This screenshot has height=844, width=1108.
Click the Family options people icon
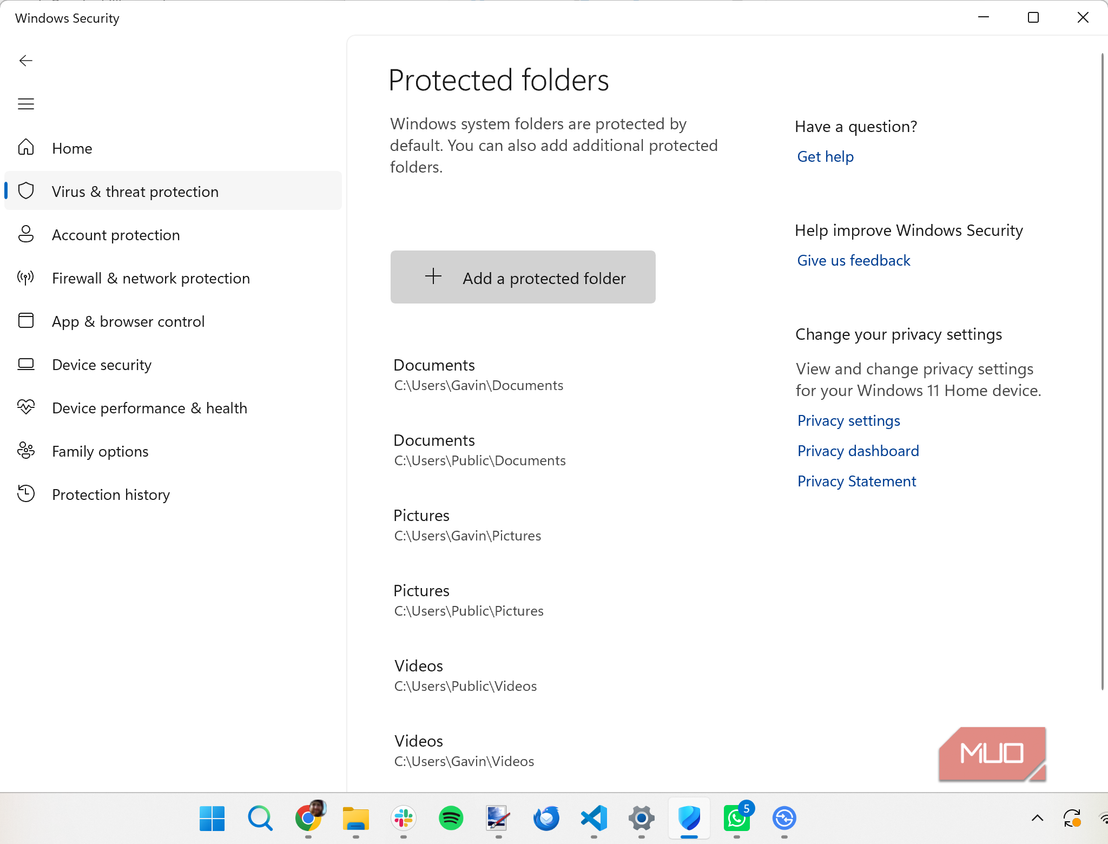pos(26,450)
